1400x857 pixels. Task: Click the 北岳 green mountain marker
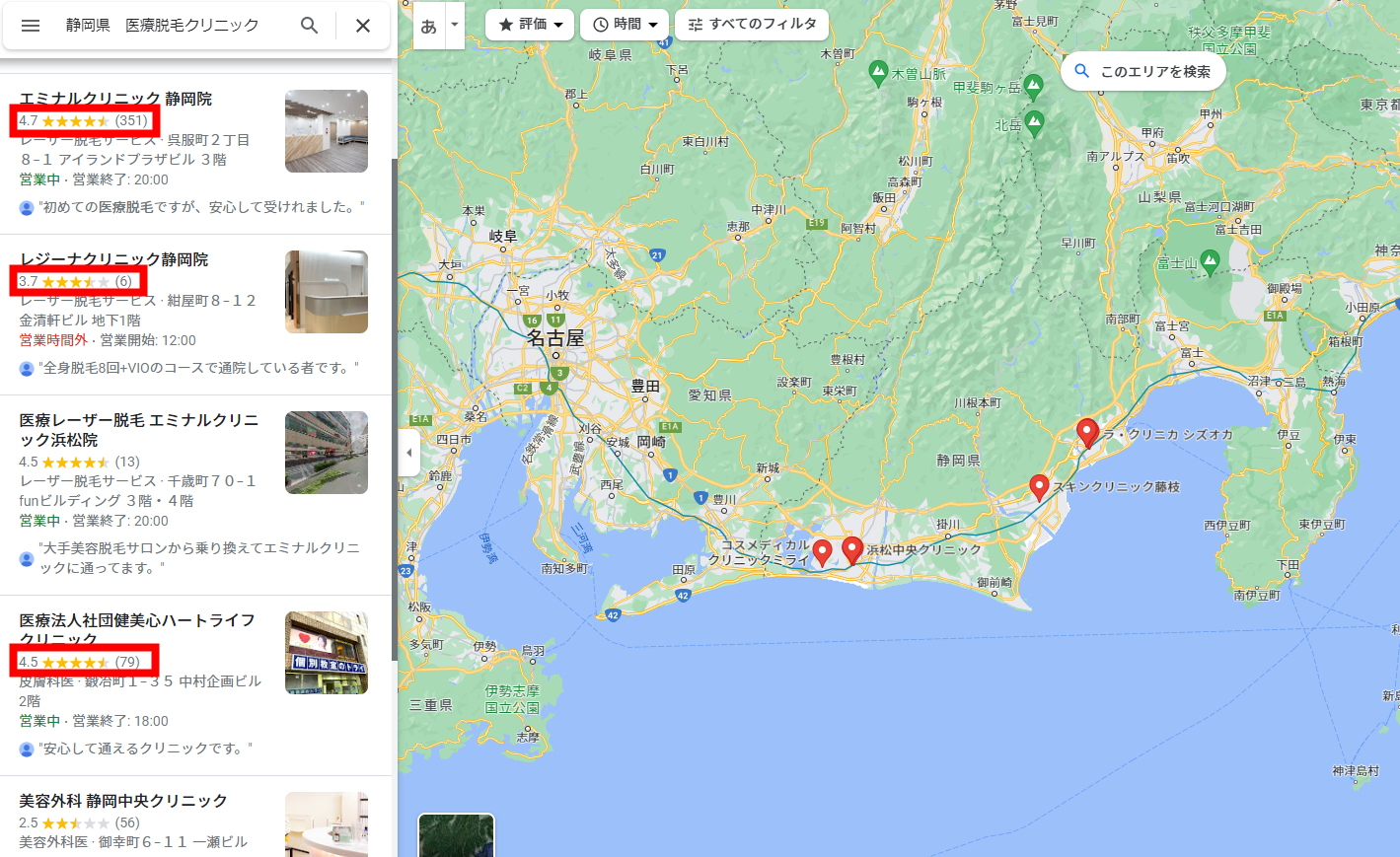[x=1034, y=124]
